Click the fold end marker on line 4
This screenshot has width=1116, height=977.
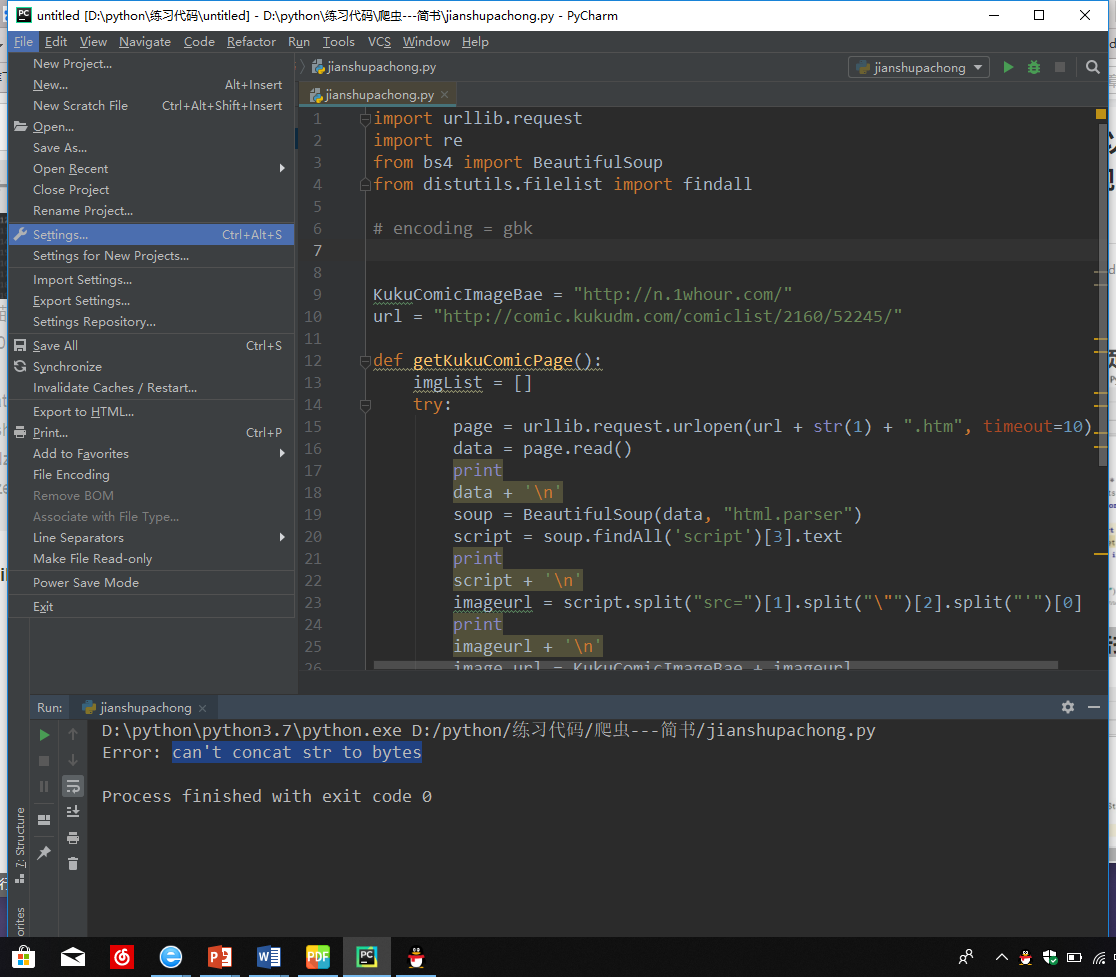tap(365, 185)
